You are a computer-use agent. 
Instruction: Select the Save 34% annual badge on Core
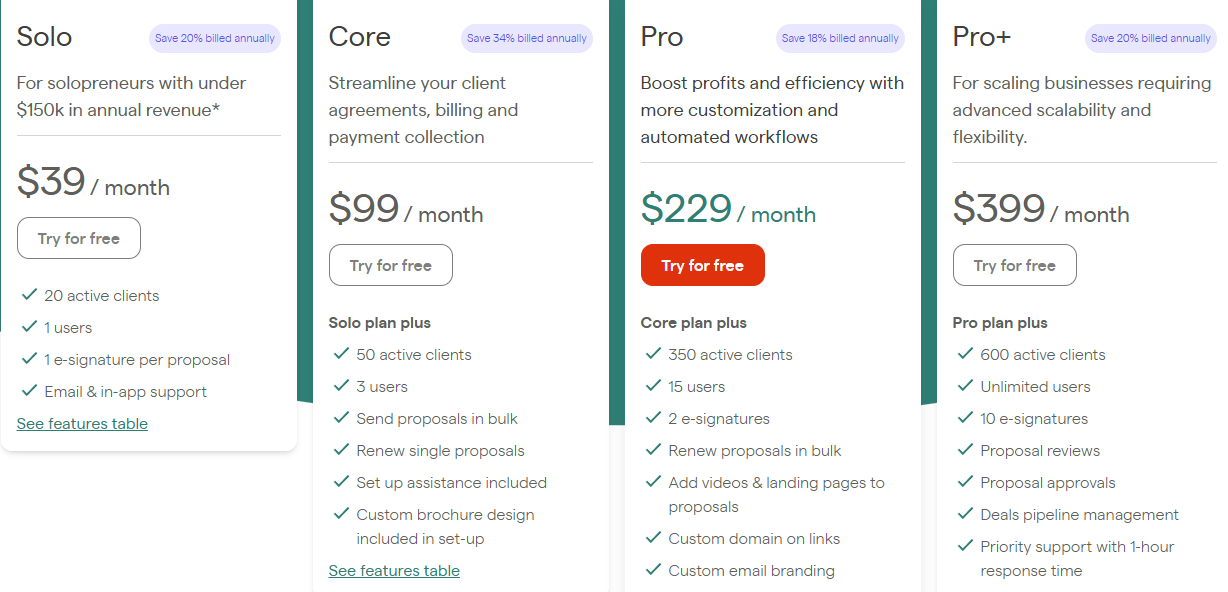coord(526,37)
